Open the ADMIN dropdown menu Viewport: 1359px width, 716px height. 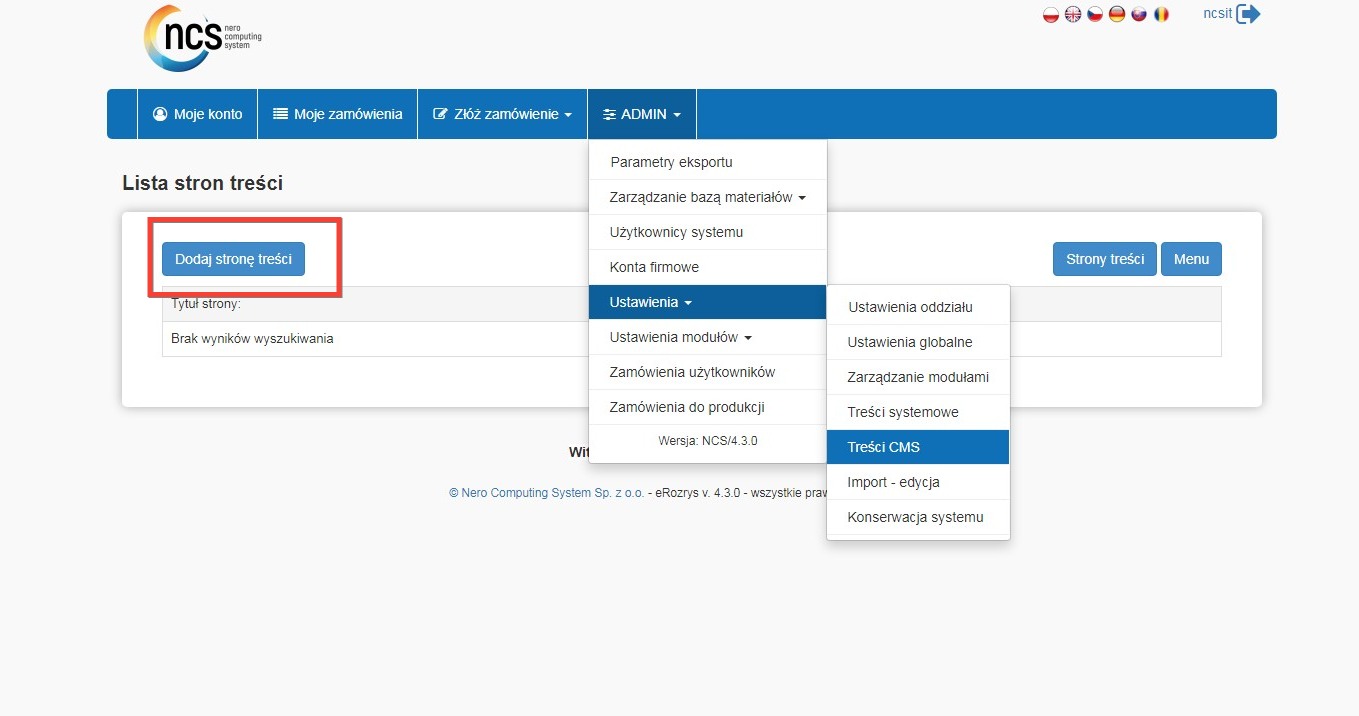click(x=642, y=114)
